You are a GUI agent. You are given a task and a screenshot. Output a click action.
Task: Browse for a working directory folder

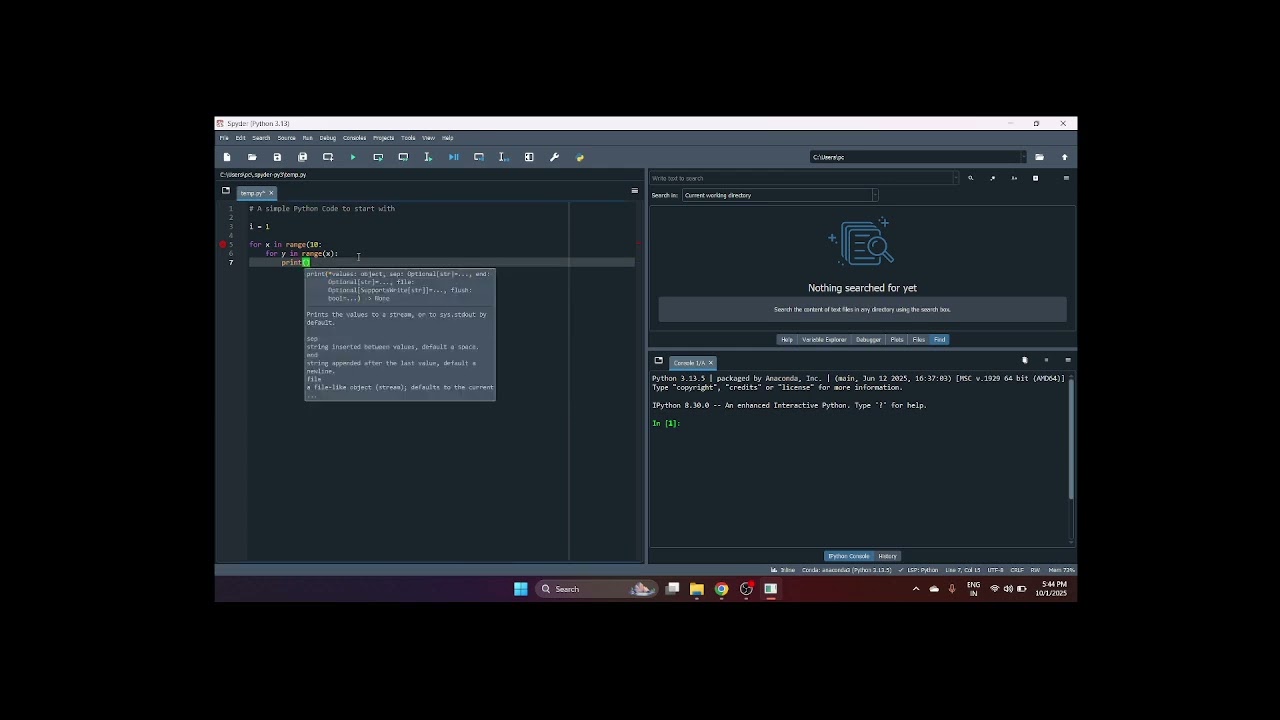pos(1039,157)
